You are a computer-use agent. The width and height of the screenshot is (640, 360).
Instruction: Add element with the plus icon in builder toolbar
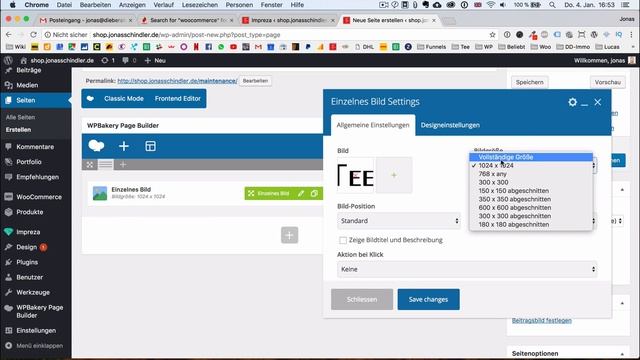pyautogui.click(x=124, y=146)
